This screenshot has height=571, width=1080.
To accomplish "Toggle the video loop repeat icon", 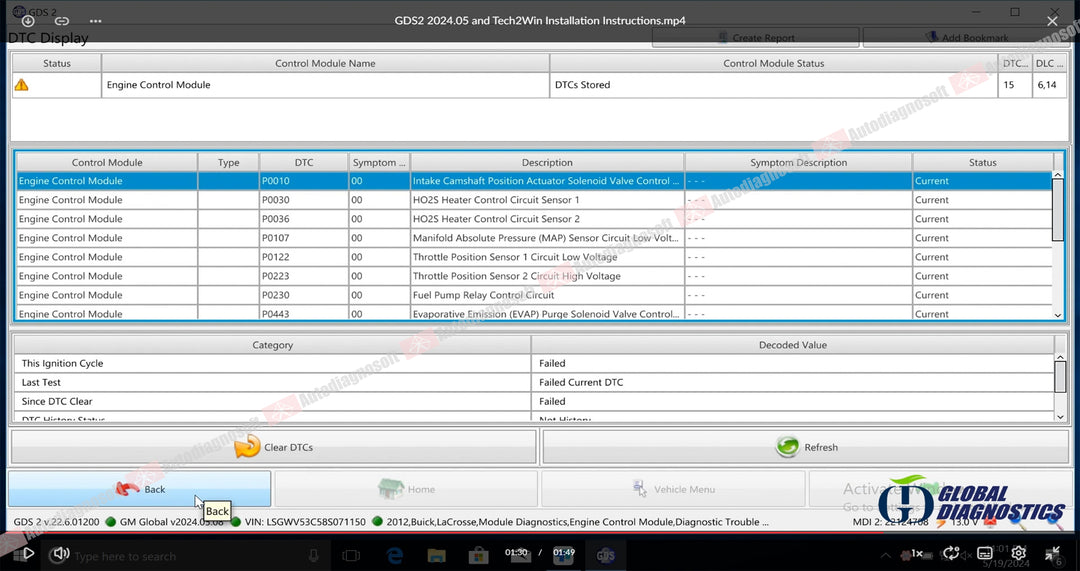I will pyautogui.click(x=951, y=553).
